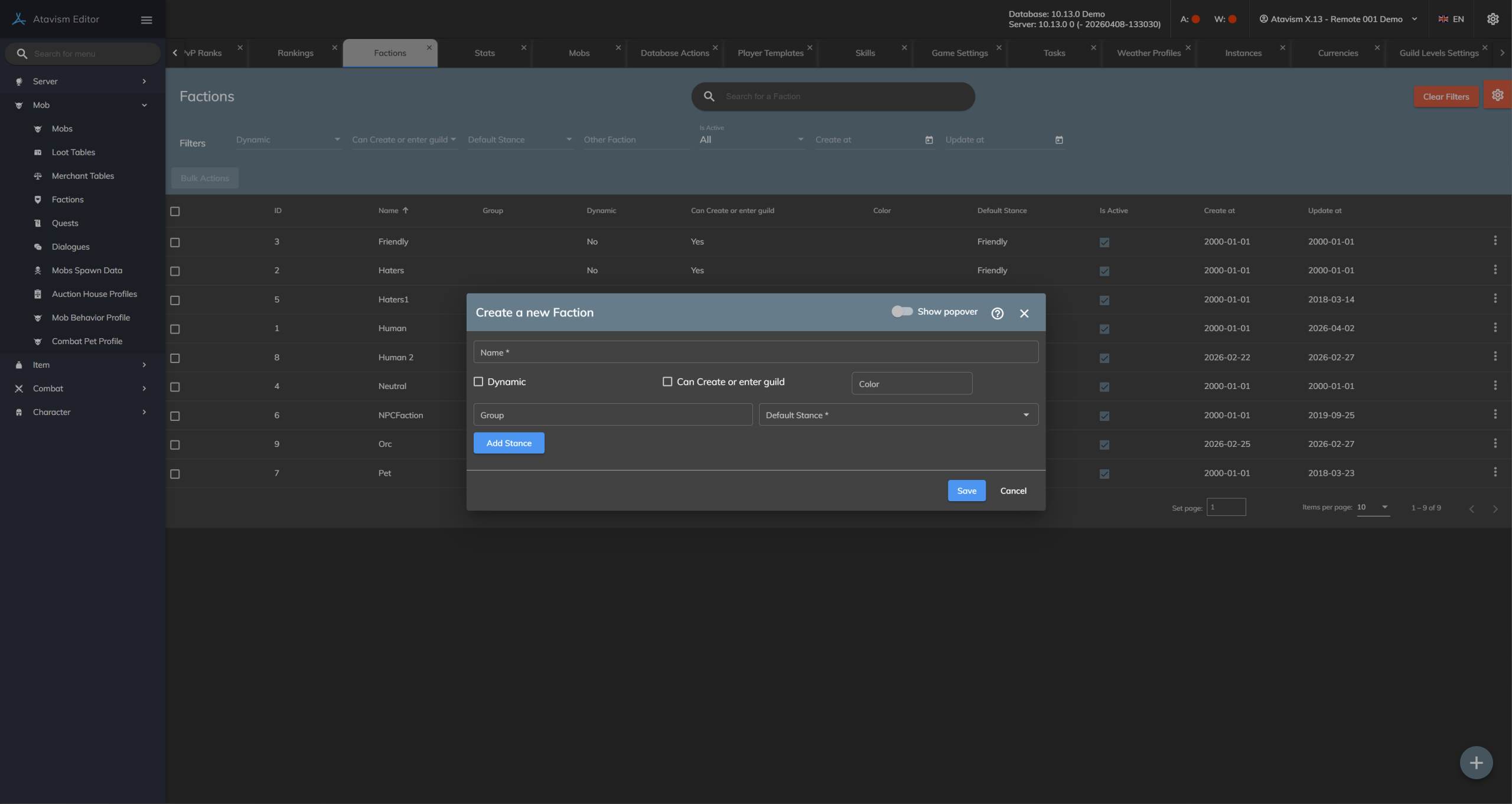Click the Loot Tables sidebar icon
The width and height of the screenshot is (1512, 804).
tap(38, 152)
